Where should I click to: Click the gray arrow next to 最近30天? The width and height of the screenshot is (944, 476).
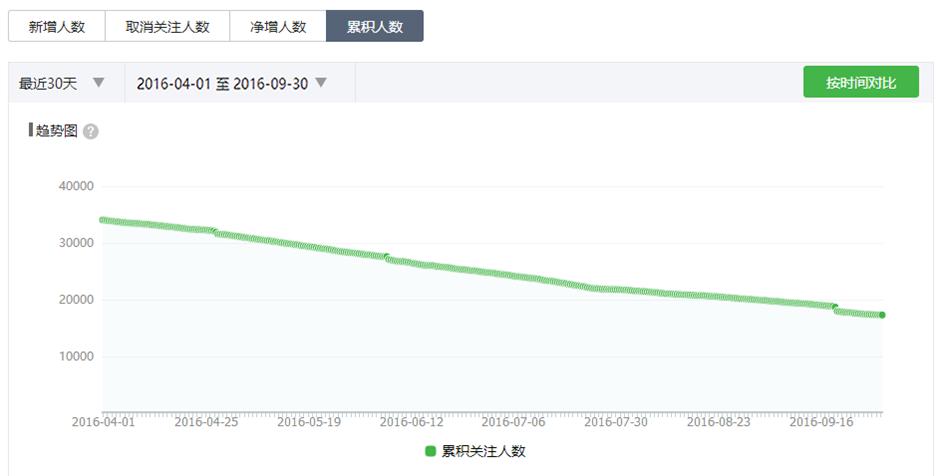tap(99, 82)
